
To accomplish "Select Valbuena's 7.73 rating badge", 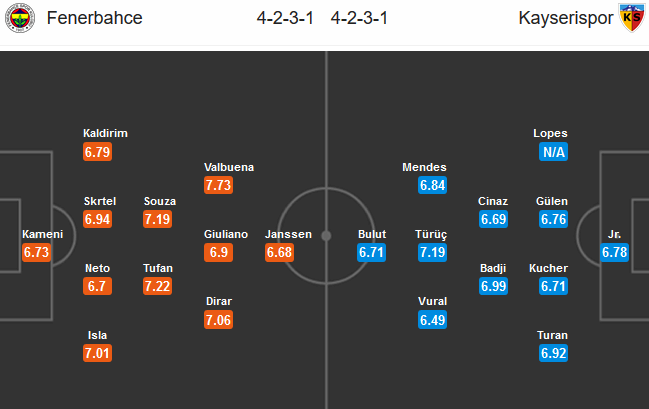I will point(219,185).
